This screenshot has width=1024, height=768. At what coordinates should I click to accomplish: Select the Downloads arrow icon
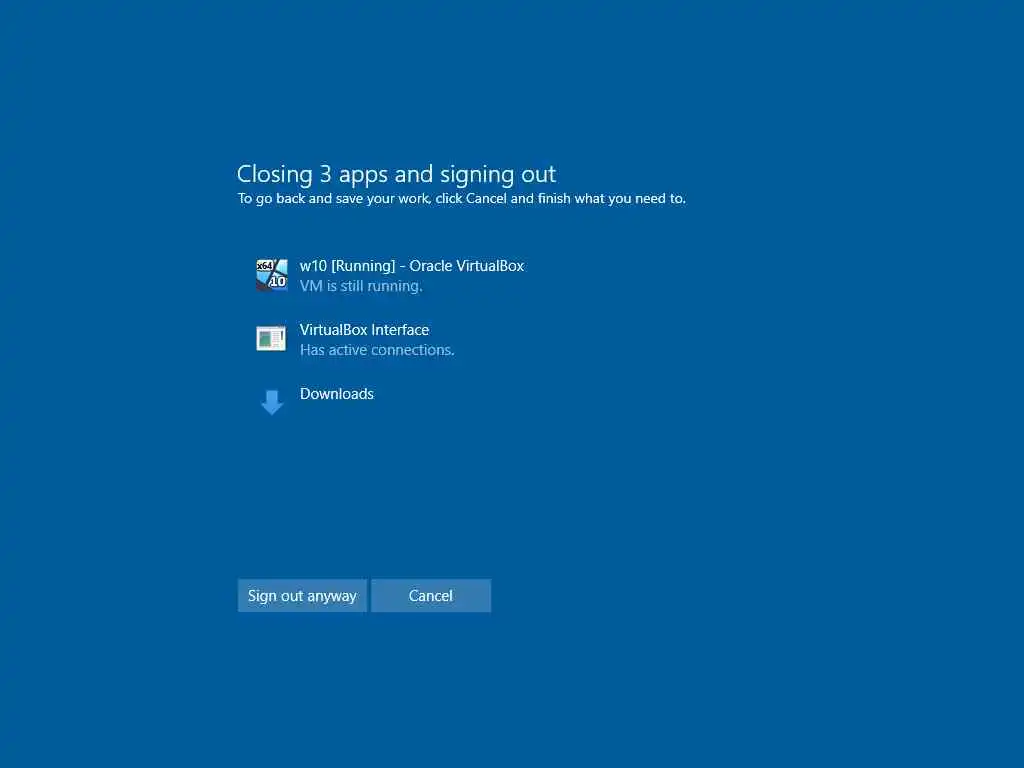272,402
